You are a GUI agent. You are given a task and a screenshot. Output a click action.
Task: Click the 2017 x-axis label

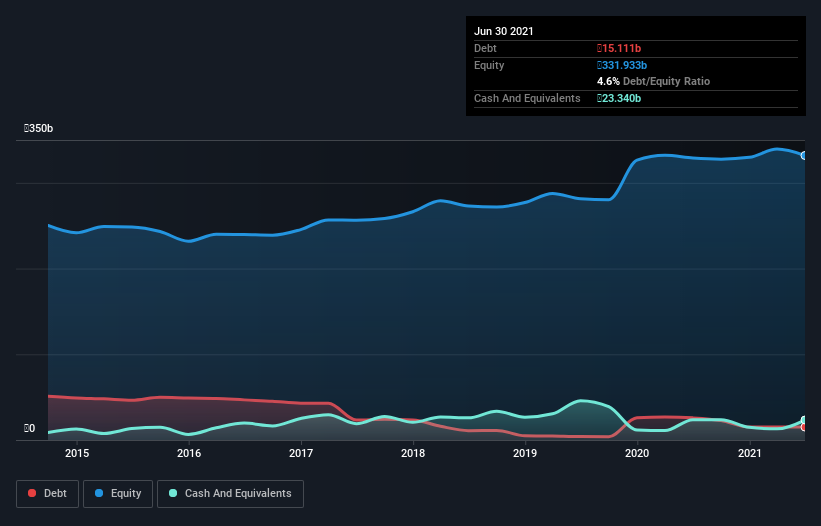pos(301,453)
